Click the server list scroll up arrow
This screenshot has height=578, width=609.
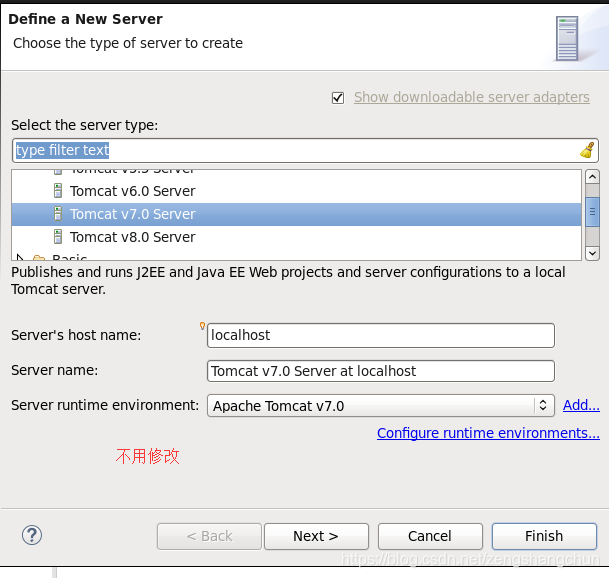[592, 177]
